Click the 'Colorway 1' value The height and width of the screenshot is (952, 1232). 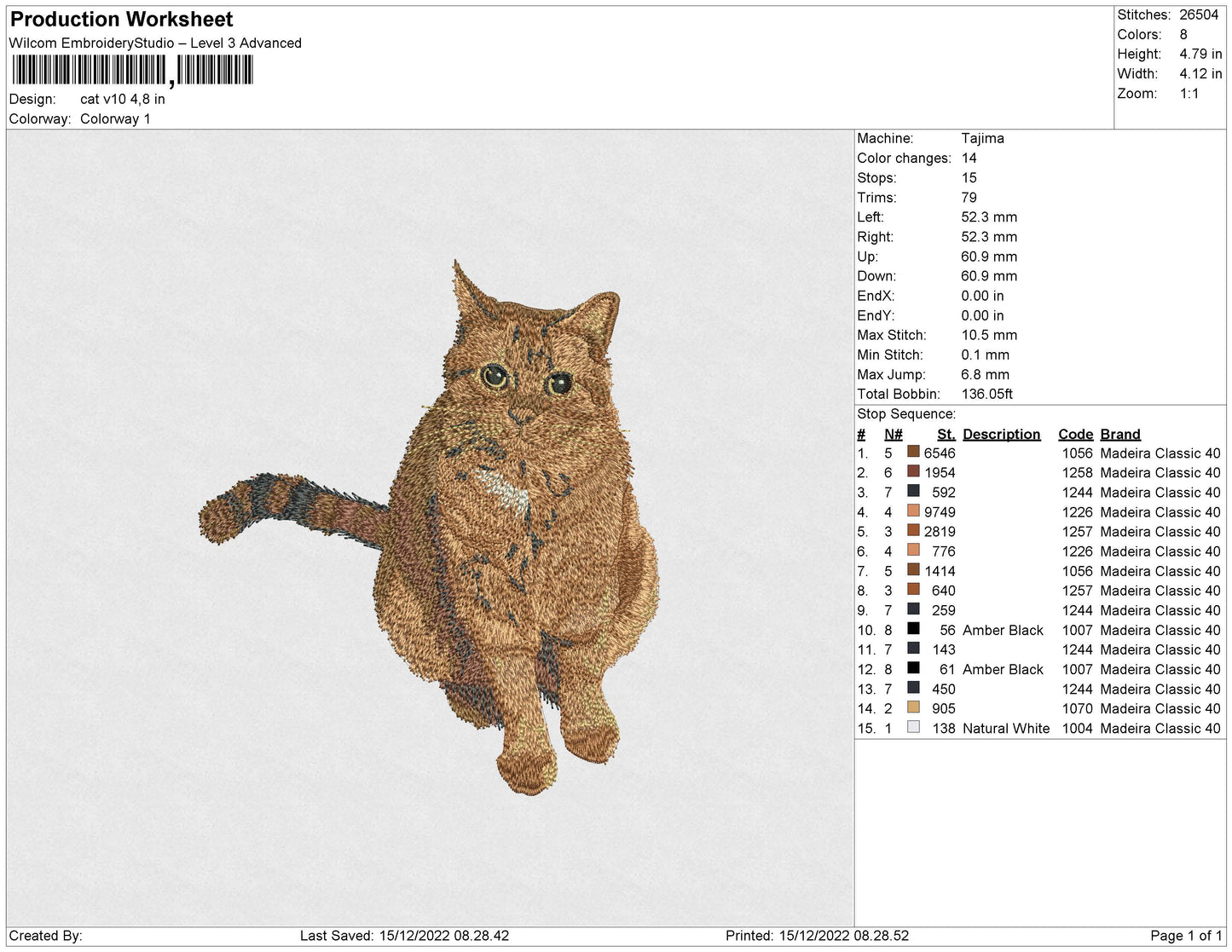tap(115, 118)
